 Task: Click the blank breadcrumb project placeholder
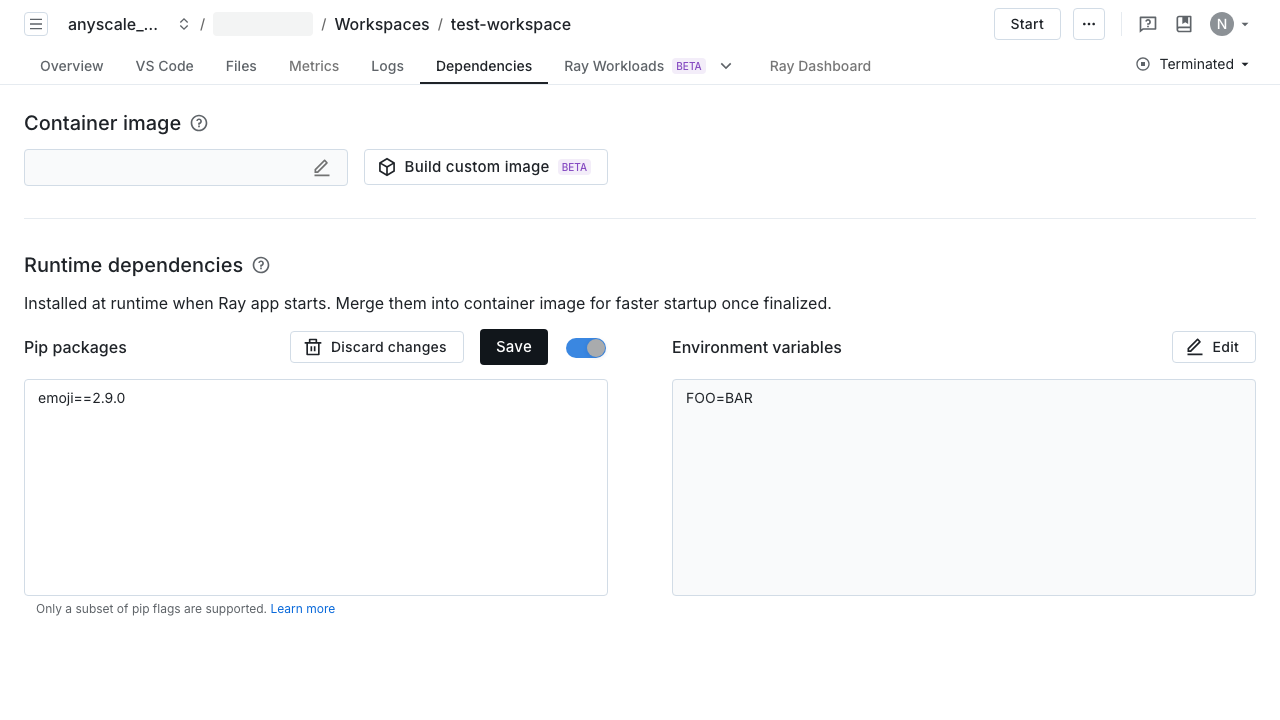[263, 24]
